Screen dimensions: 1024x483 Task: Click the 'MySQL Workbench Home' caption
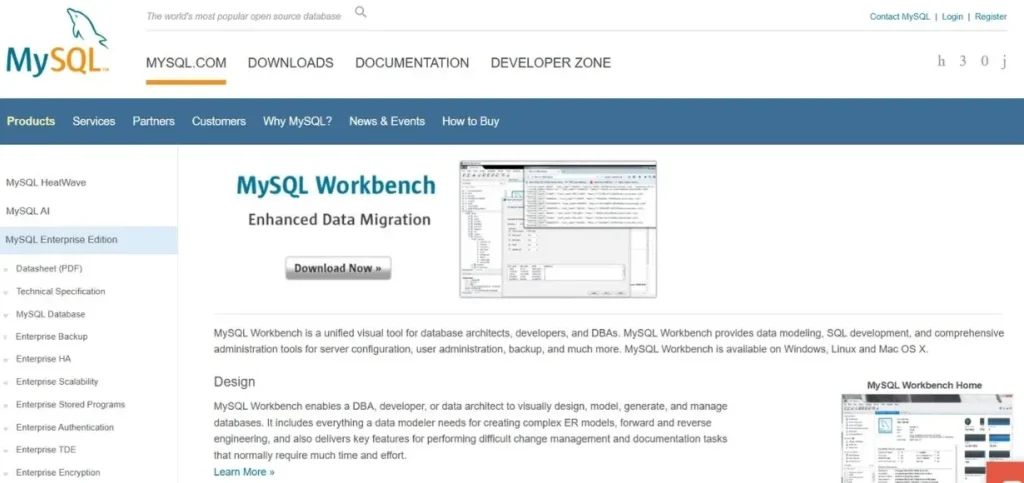point(924,385)
